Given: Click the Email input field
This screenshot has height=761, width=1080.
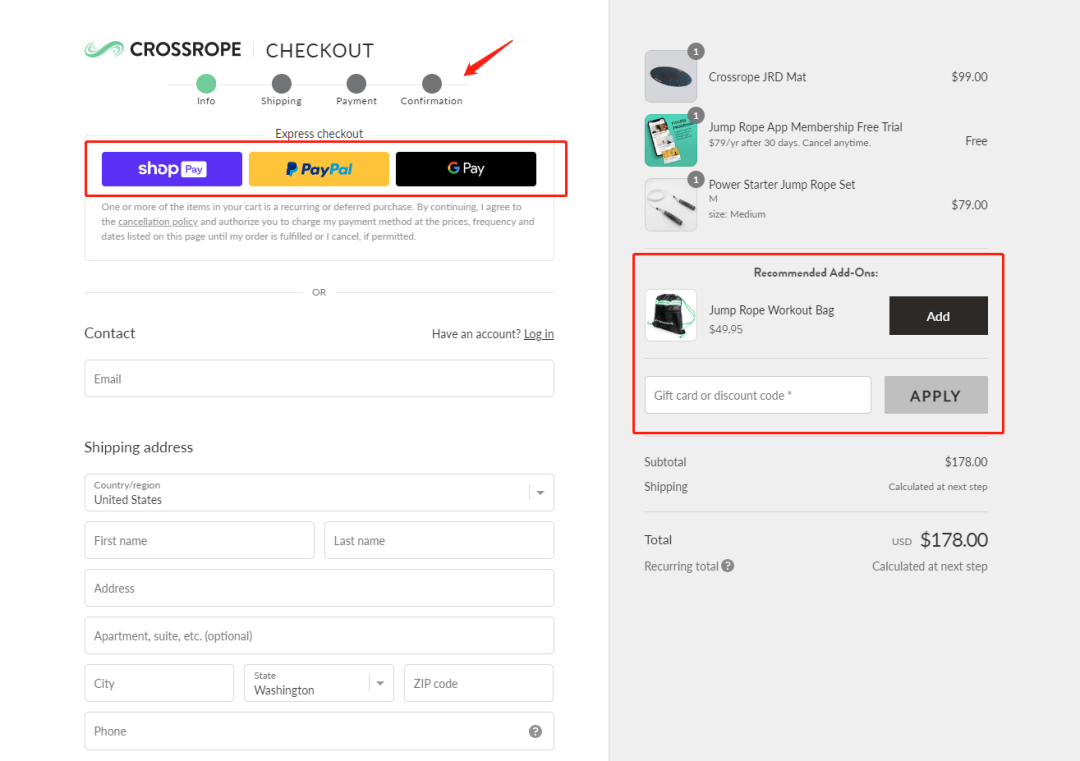Looking at the screenshot, I should point(319,379).
